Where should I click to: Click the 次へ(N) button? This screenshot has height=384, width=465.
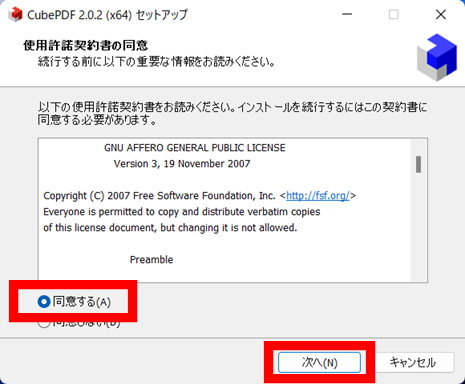[x=319, y=362]
